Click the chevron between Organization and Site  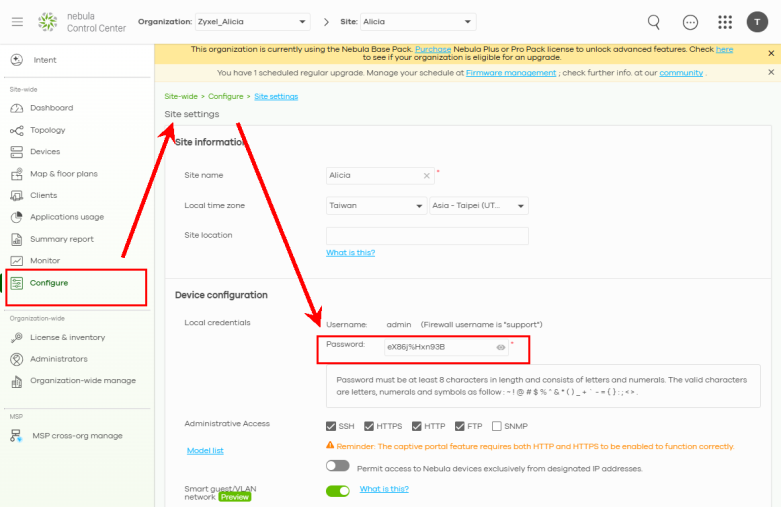[326, 22]
